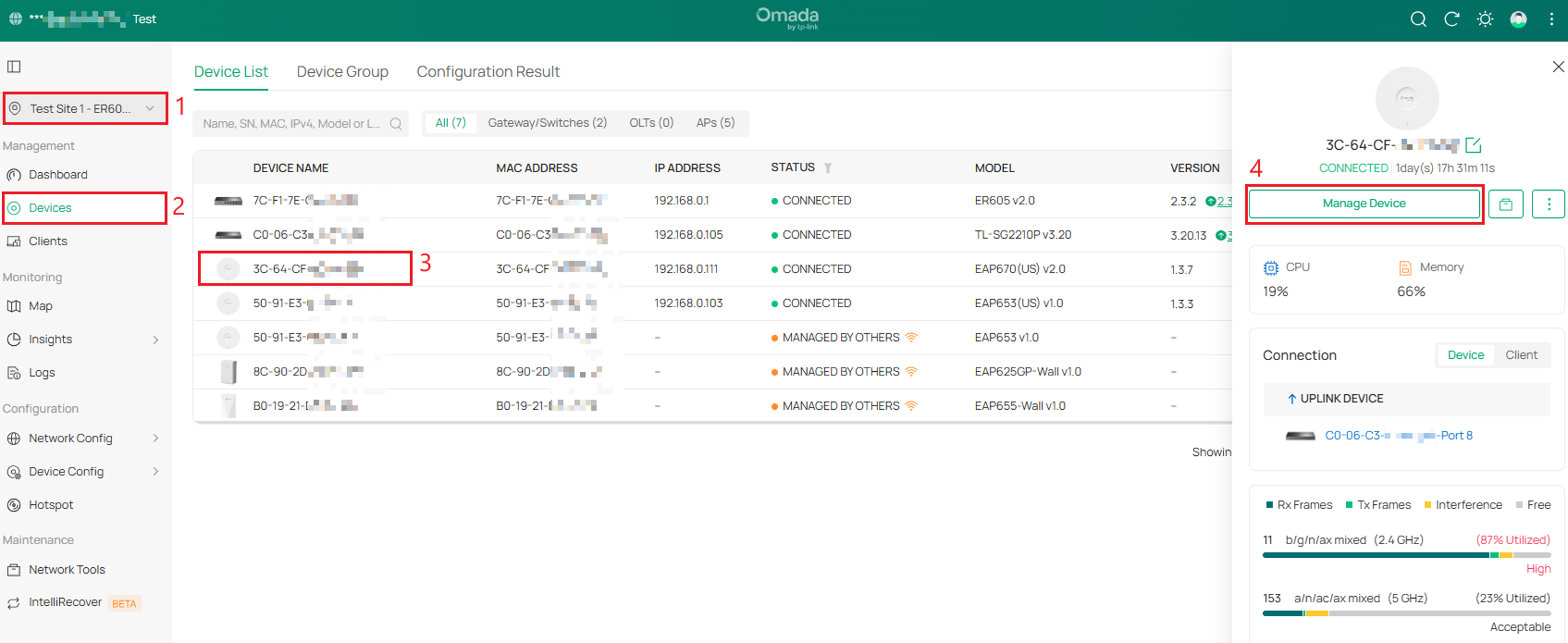1568x643 pixels.
Task: Select the Device connection toggle
Action: pyautogui.click(x=1465, y=355)
